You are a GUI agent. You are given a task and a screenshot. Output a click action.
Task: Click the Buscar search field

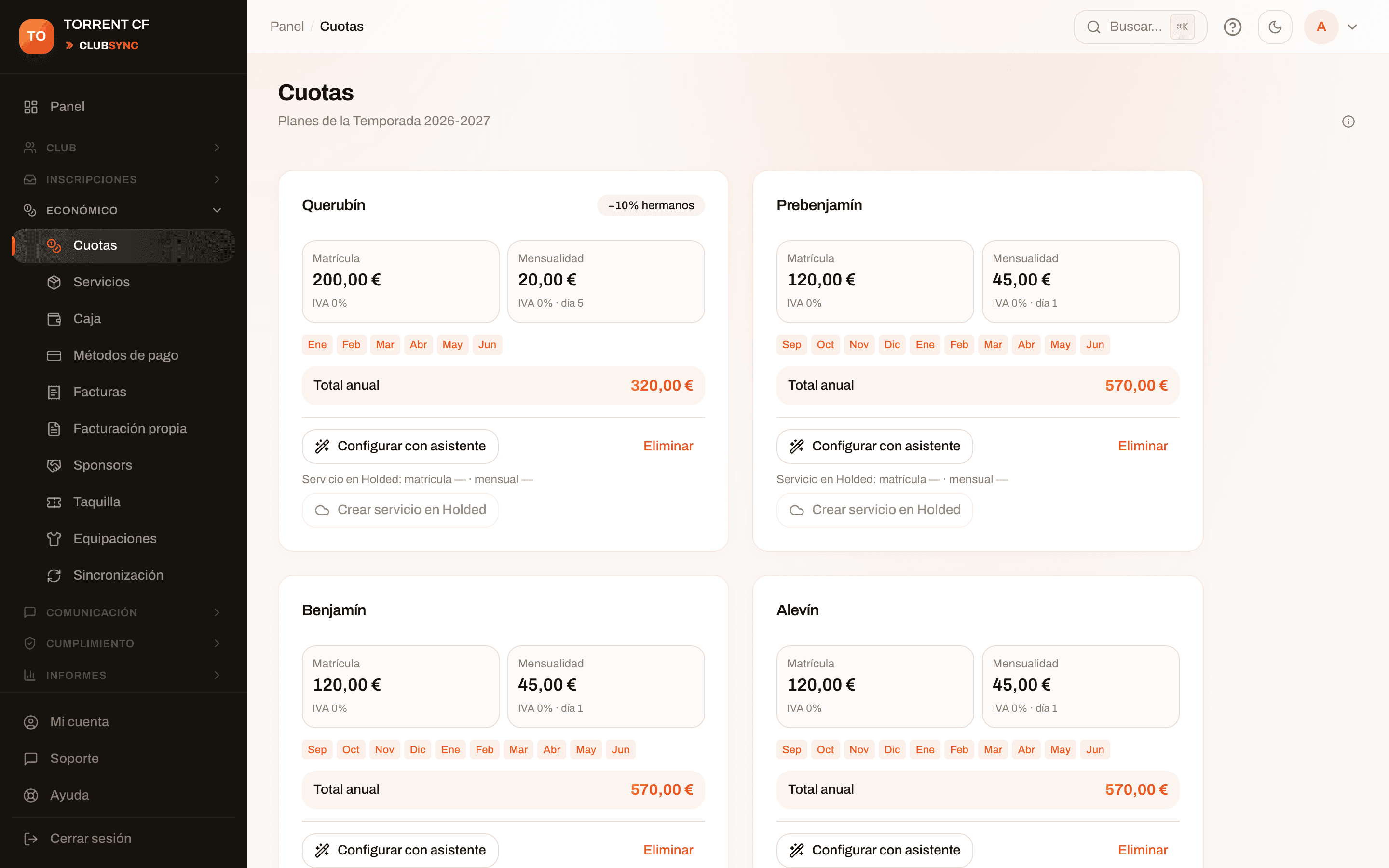1140,27
